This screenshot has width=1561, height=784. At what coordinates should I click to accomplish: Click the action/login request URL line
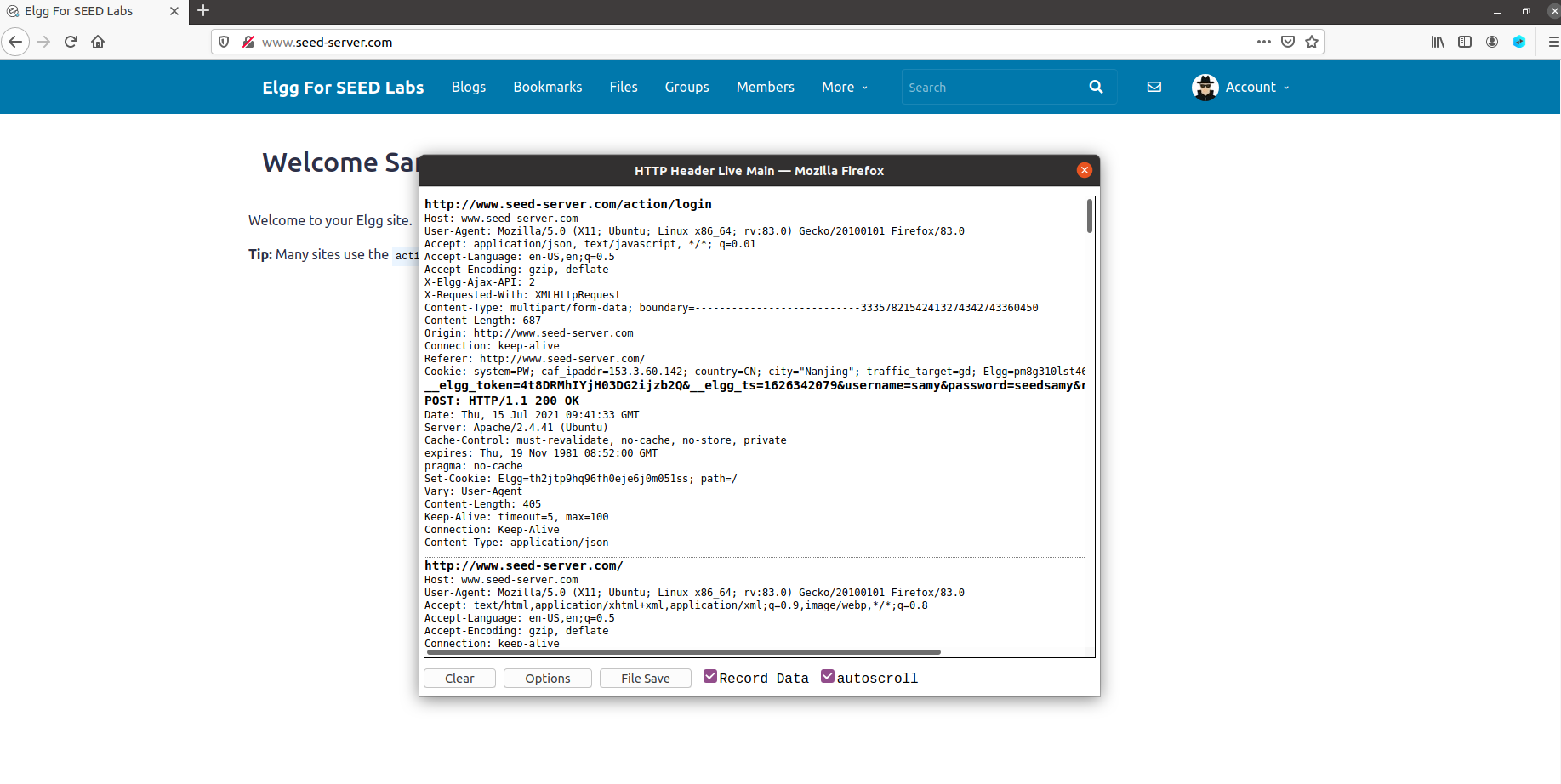click(x=568, y=204)
